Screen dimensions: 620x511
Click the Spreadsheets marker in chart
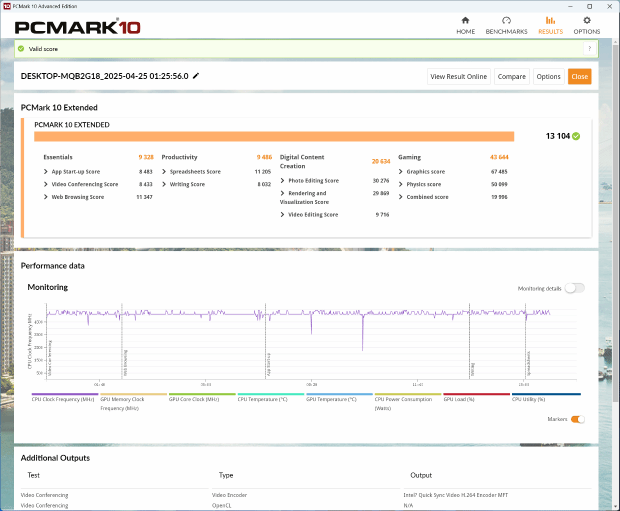[529, 363]
